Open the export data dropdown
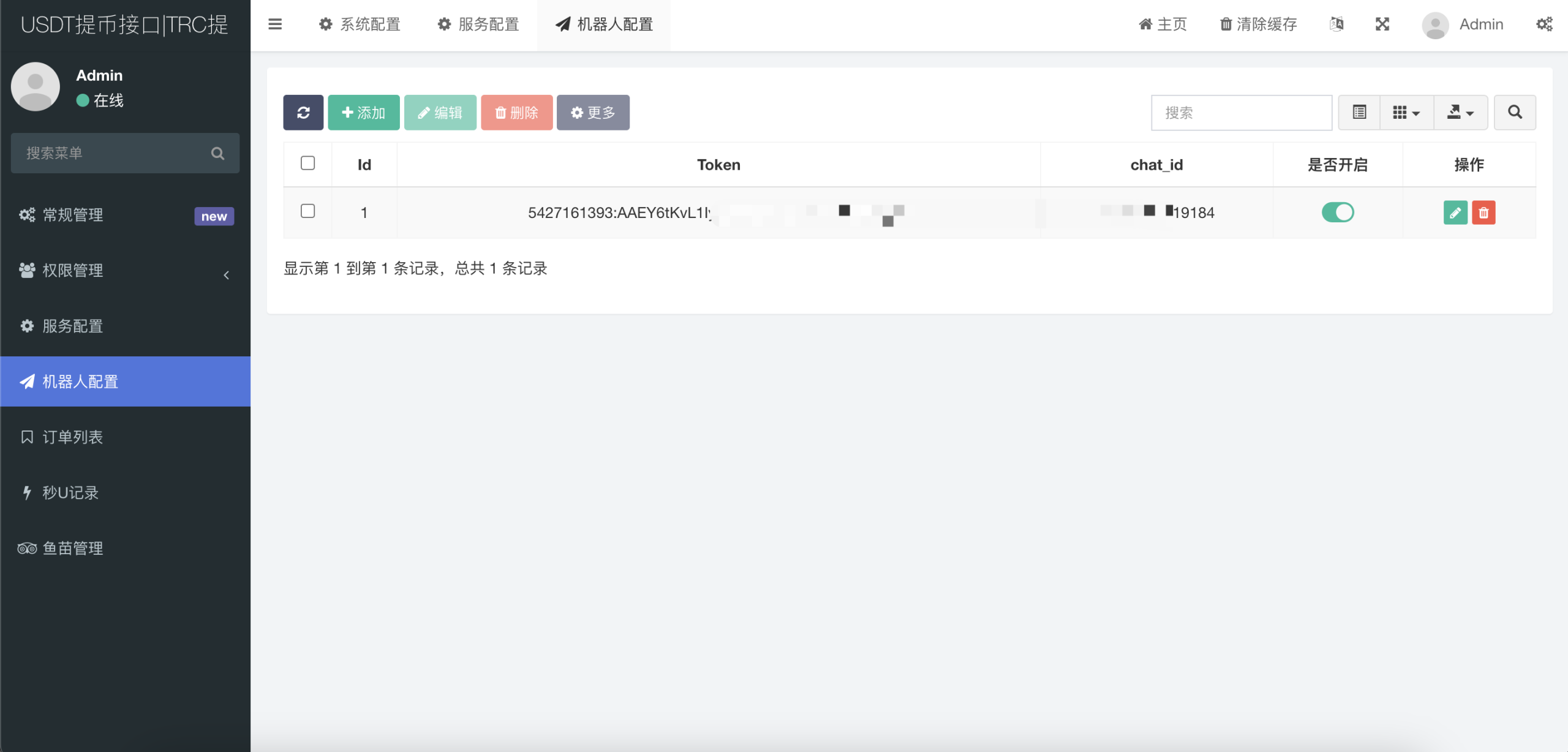The height and width of the screenshot is (752, 1568). 1460,113
